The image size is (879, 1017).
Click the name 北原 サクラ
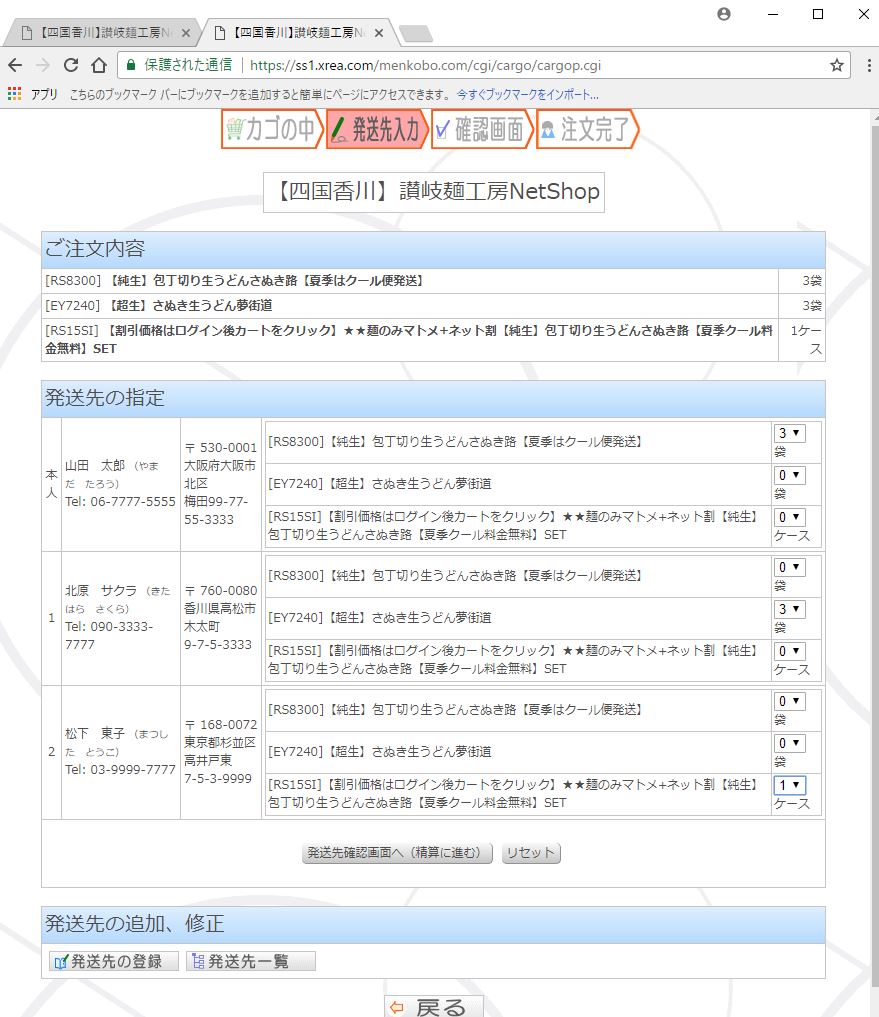pos(101,591)
